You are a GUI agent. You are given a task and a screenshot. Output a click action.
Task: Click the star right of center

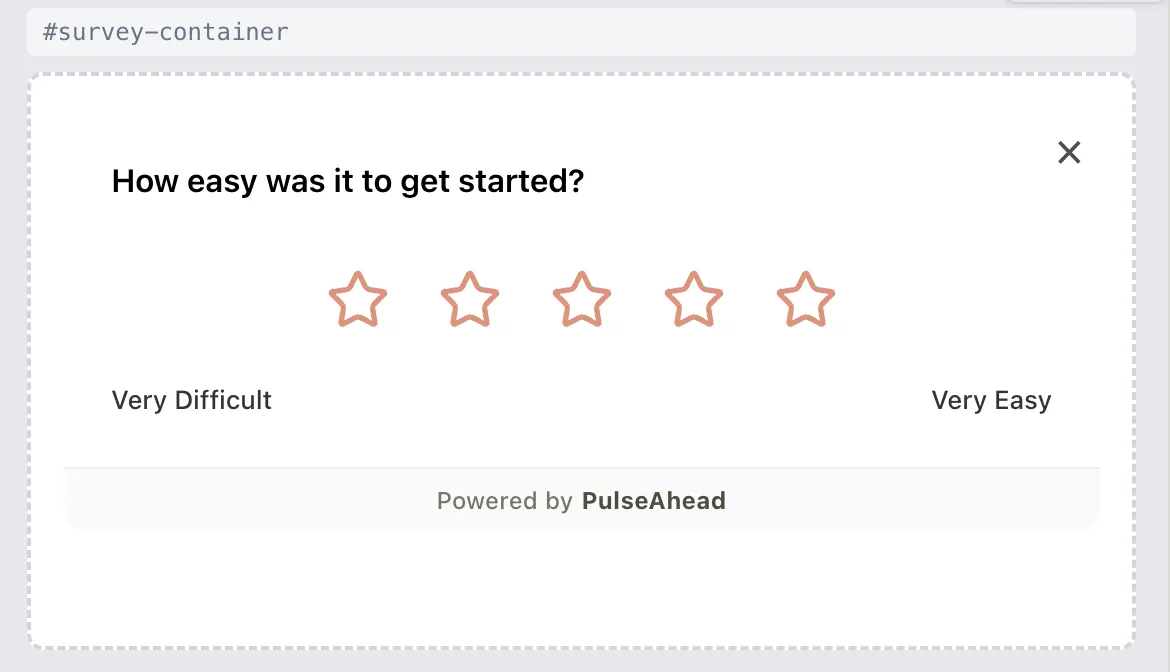click(x=692, y=299)
